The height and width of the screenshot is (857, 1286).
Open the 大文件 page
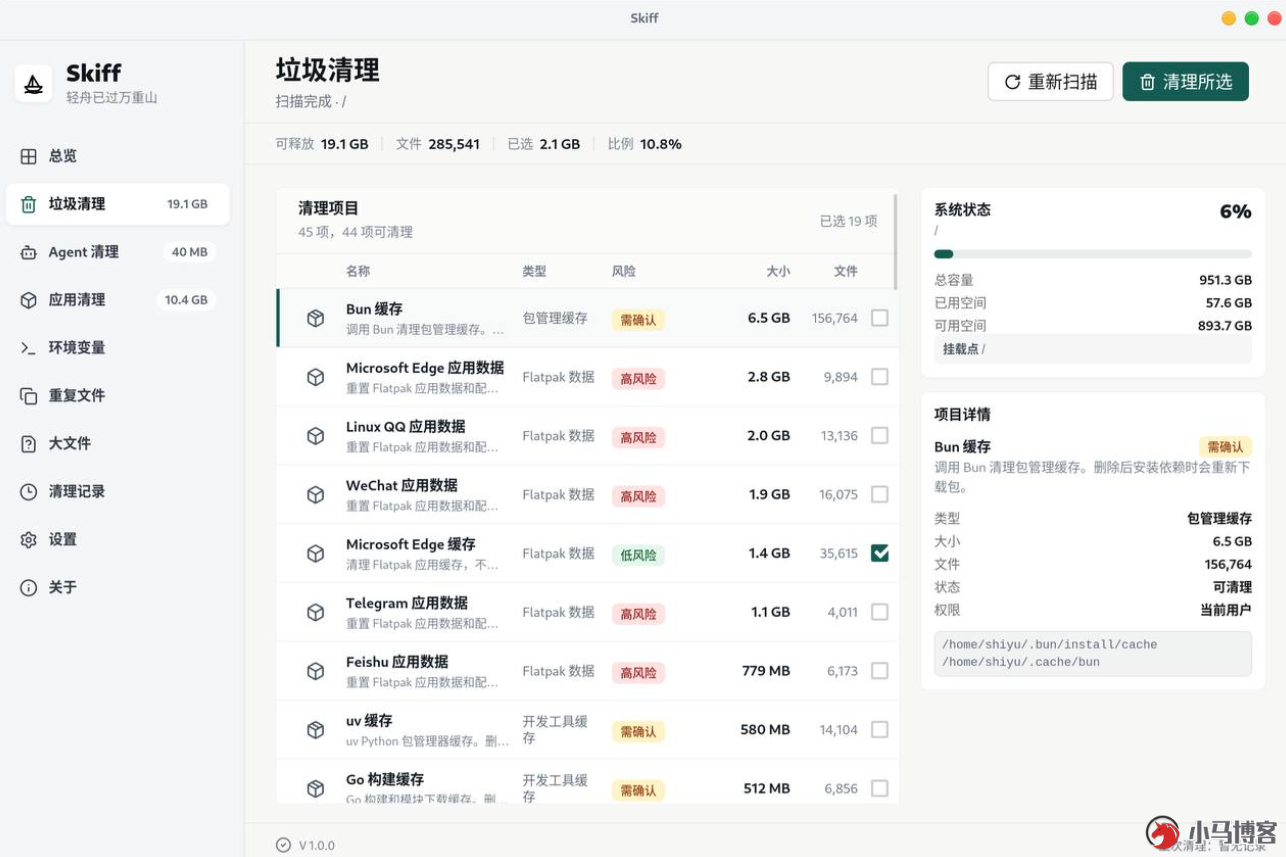click(118, 444)
